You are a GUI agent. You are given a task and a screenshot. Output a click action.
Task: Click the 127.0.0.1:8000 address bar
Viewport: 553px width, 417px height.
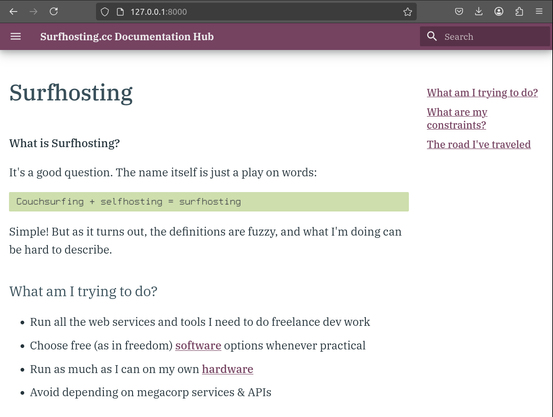pyautogui.click(x=256, y=12)
